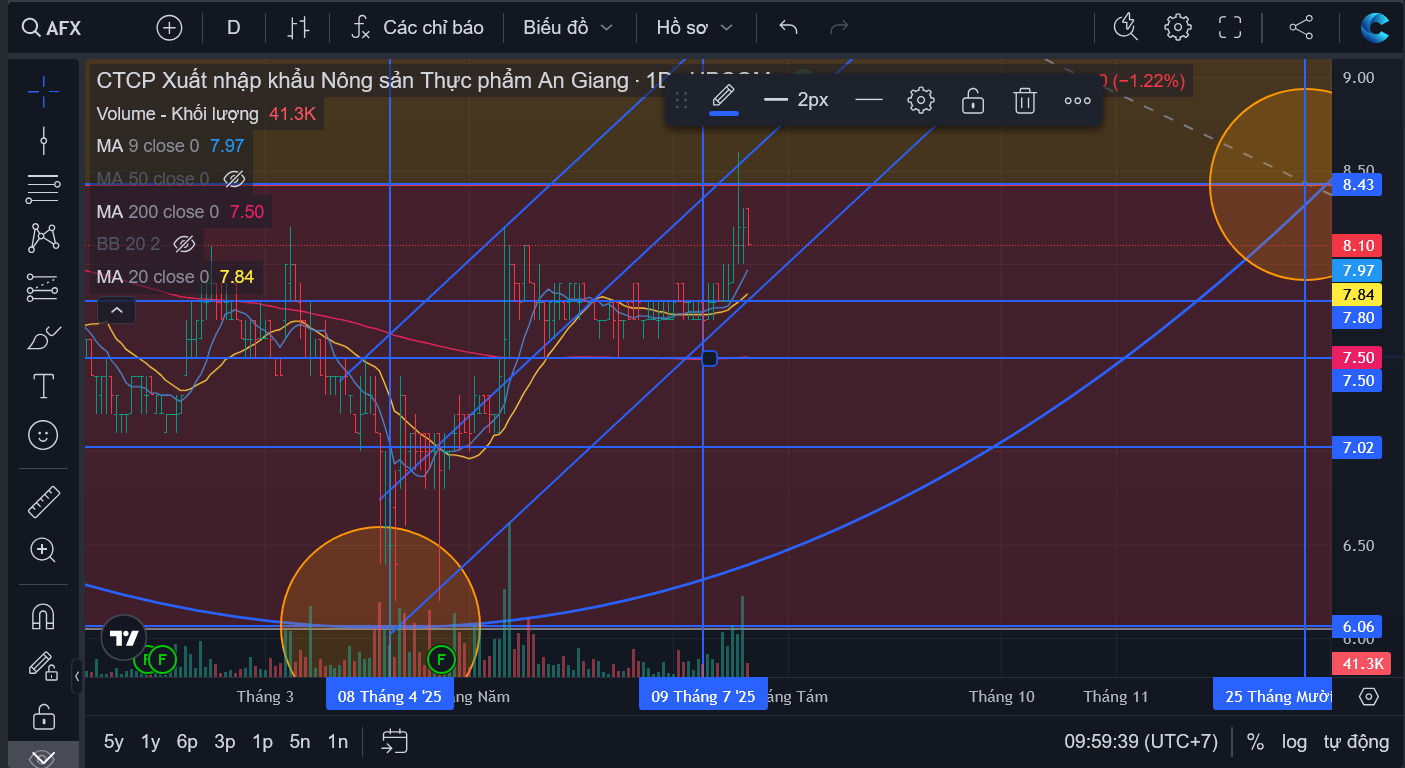Pick the brush drawing tool
The height and width of the screenshot is (768, 1405).
tap(43, 338)
